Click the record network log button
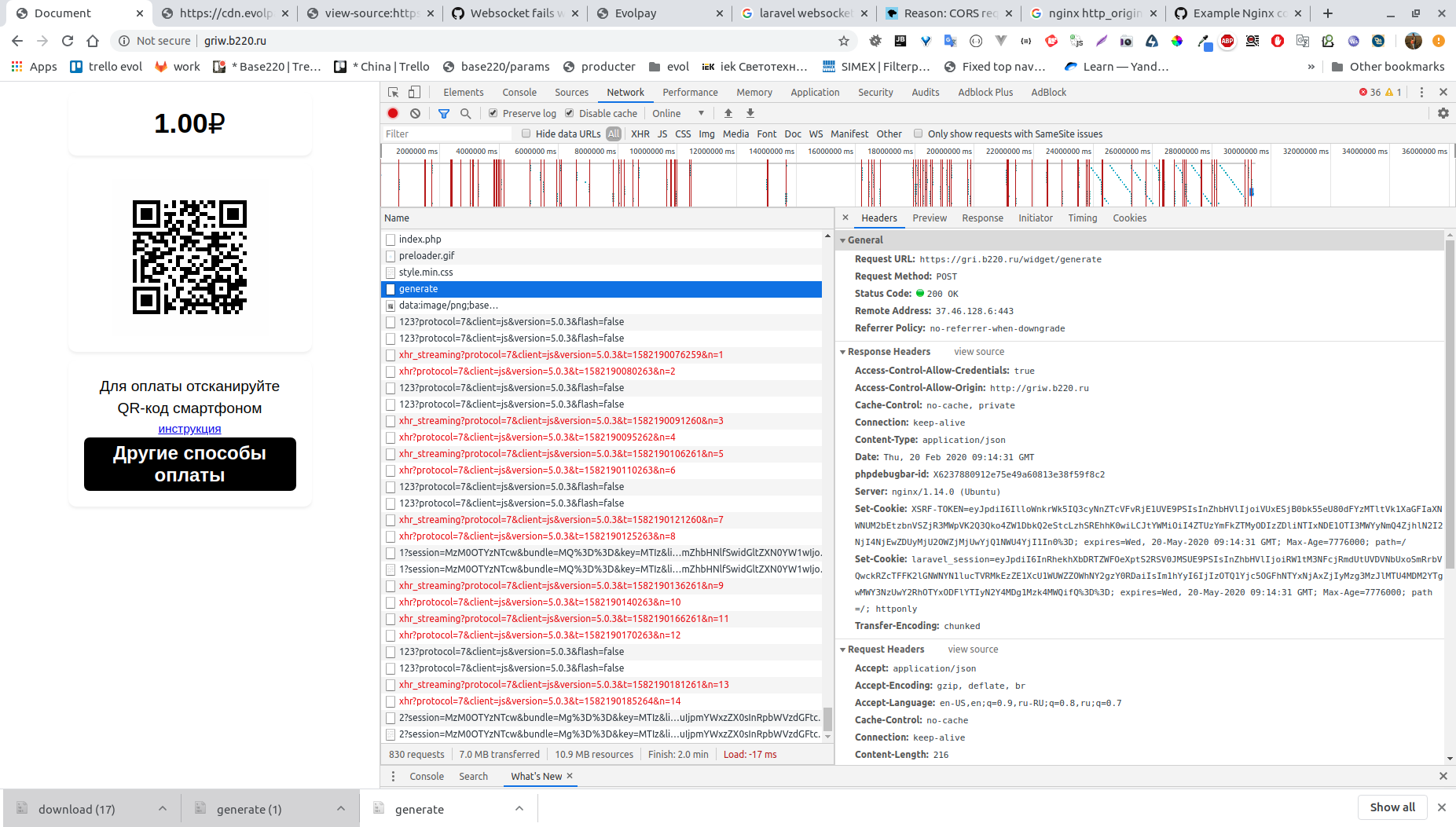 pos(393,113)
